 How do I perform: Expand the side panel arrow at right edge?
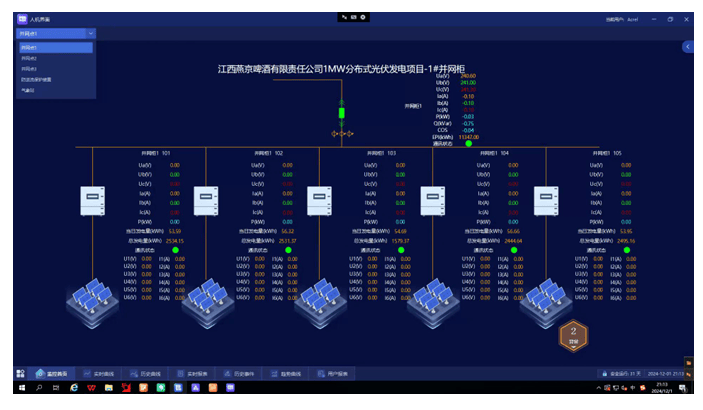pos(688,47)
